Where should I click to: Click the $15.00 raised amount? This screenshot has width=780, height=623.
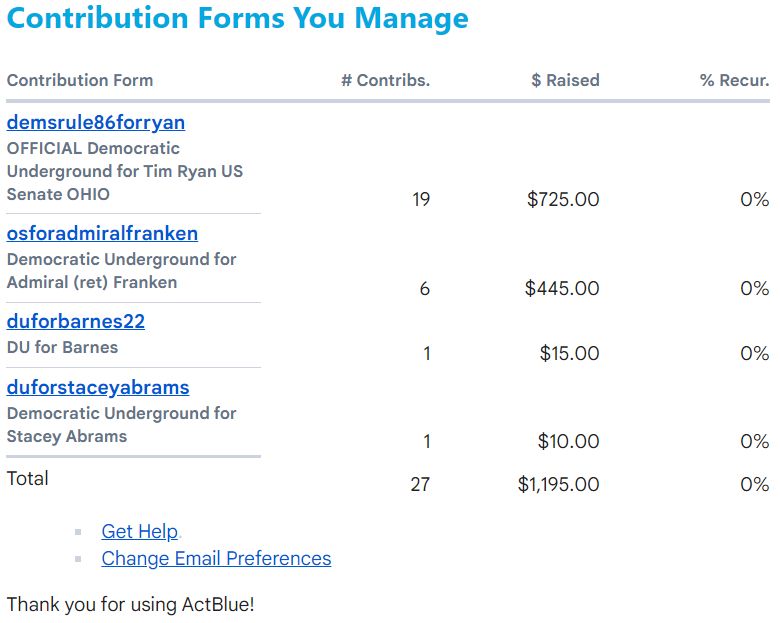569,354
